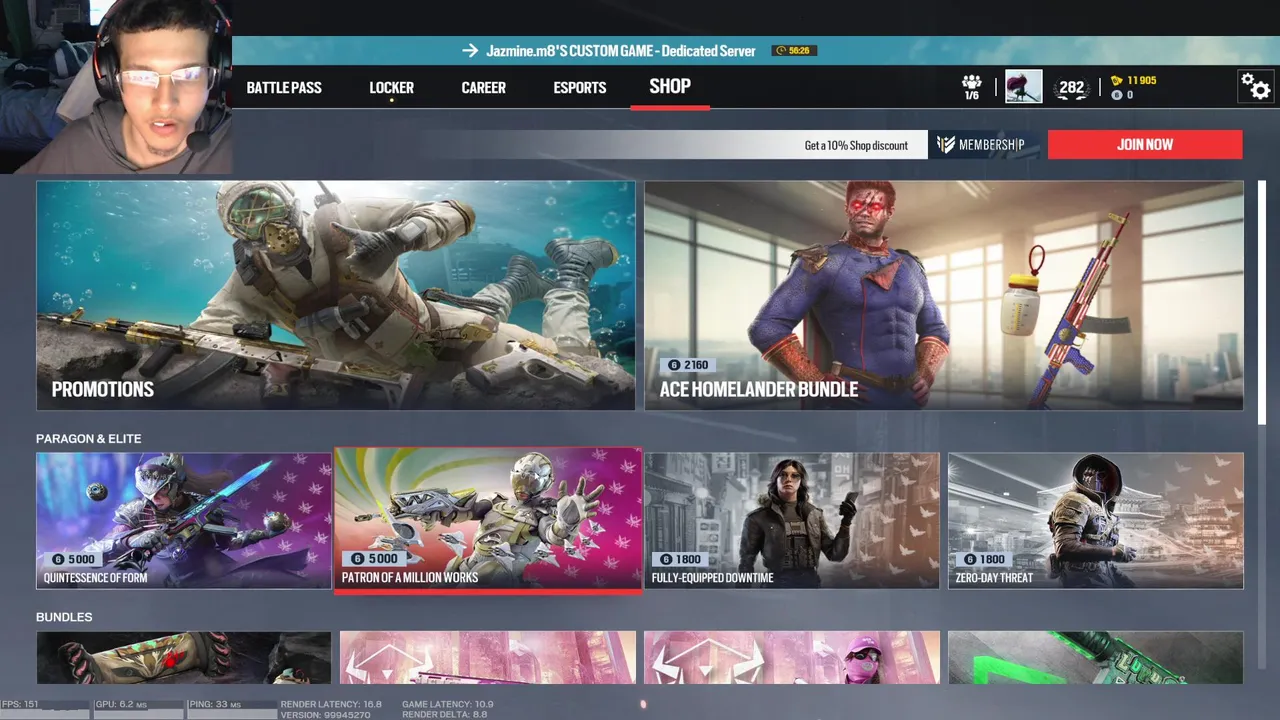
Task: Click the 1800 price on Fully-Equipped Downtime
Action: click(x=680, y=559)
